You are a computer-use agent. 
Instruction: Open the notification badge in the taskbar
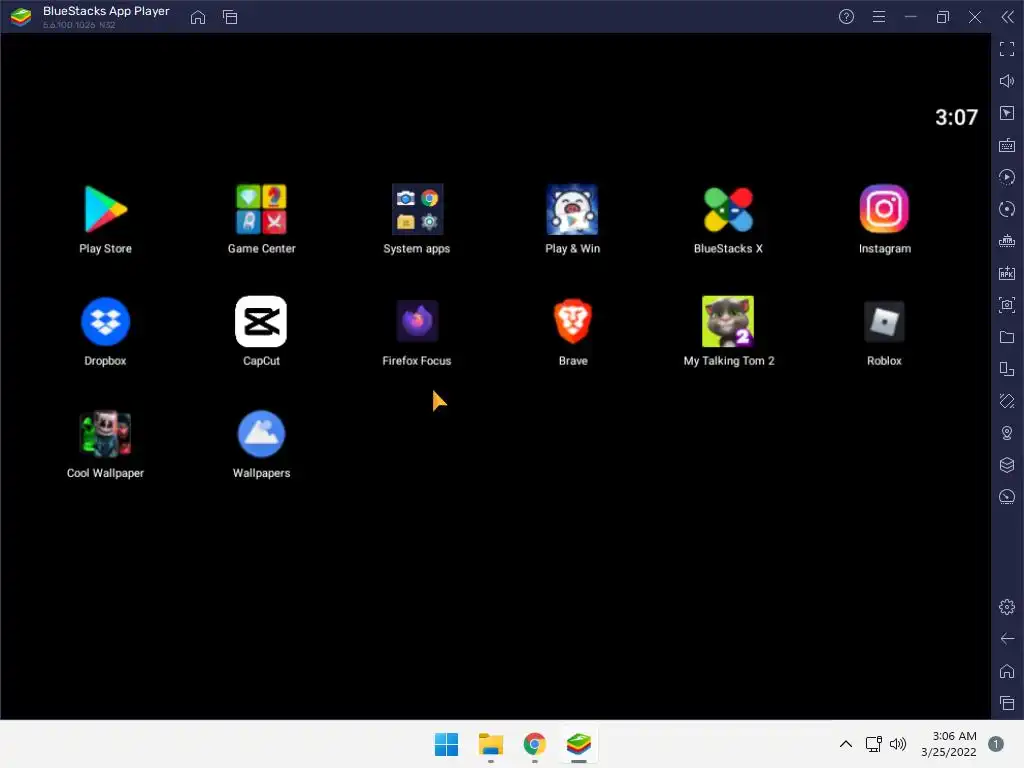point(996,744)
